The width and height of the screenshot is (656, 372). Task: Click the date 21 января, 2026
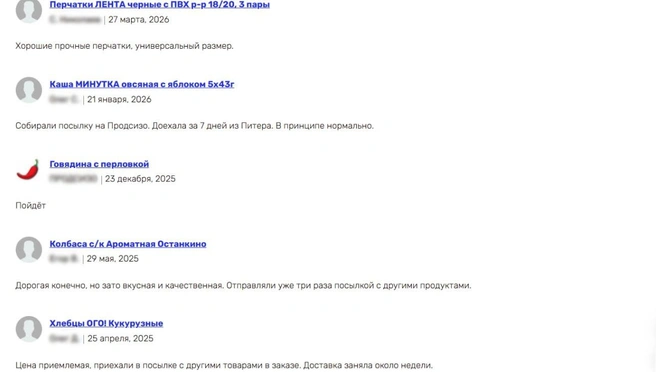(119, 100)
